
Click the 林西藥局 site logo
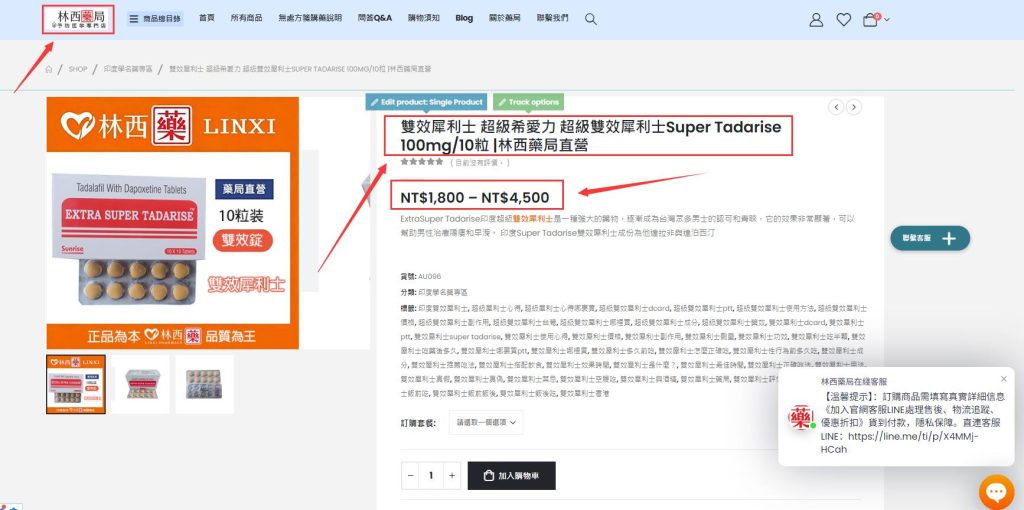coord(78,19)
